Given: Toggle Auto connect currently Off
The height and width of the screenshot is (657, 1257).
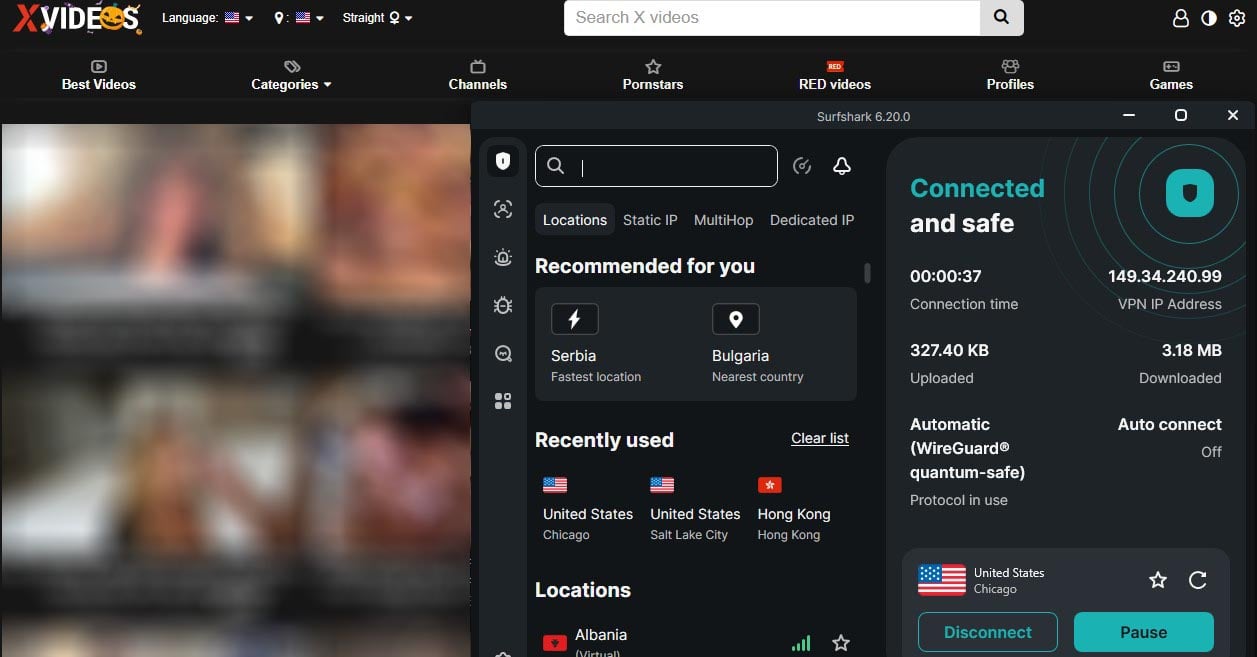Looking at the screenshot, I should (x=1170, y=438).
